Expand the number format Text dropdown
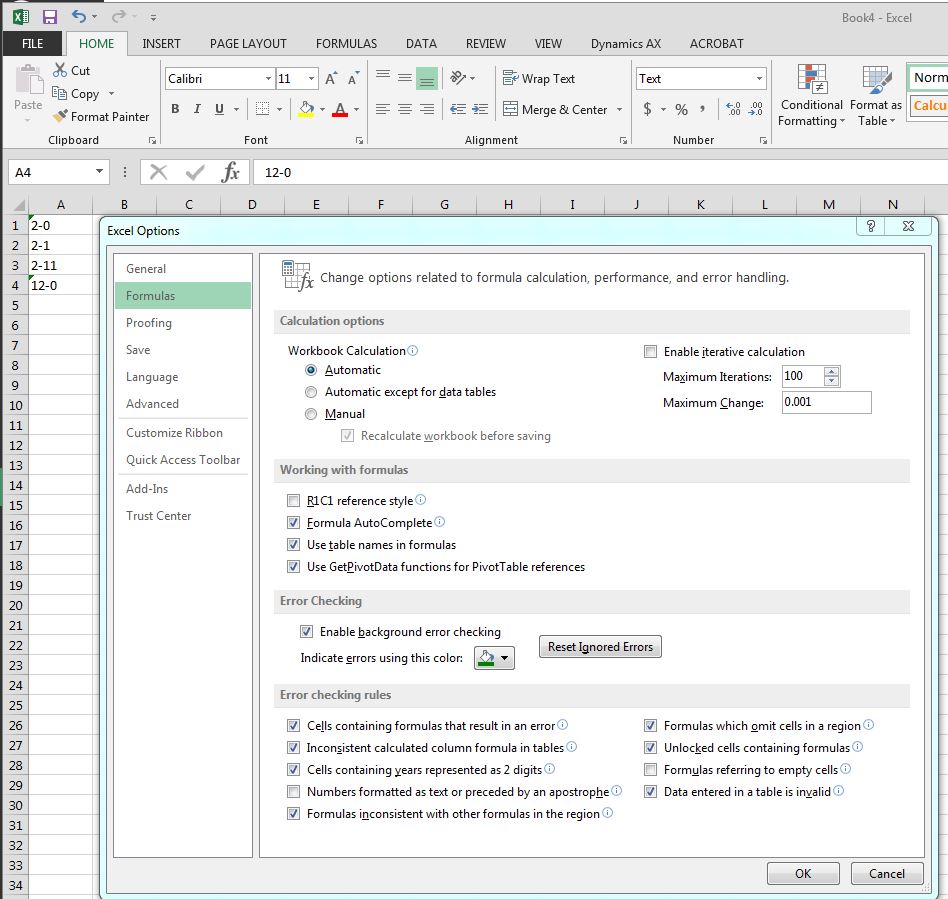 point(760,78)
